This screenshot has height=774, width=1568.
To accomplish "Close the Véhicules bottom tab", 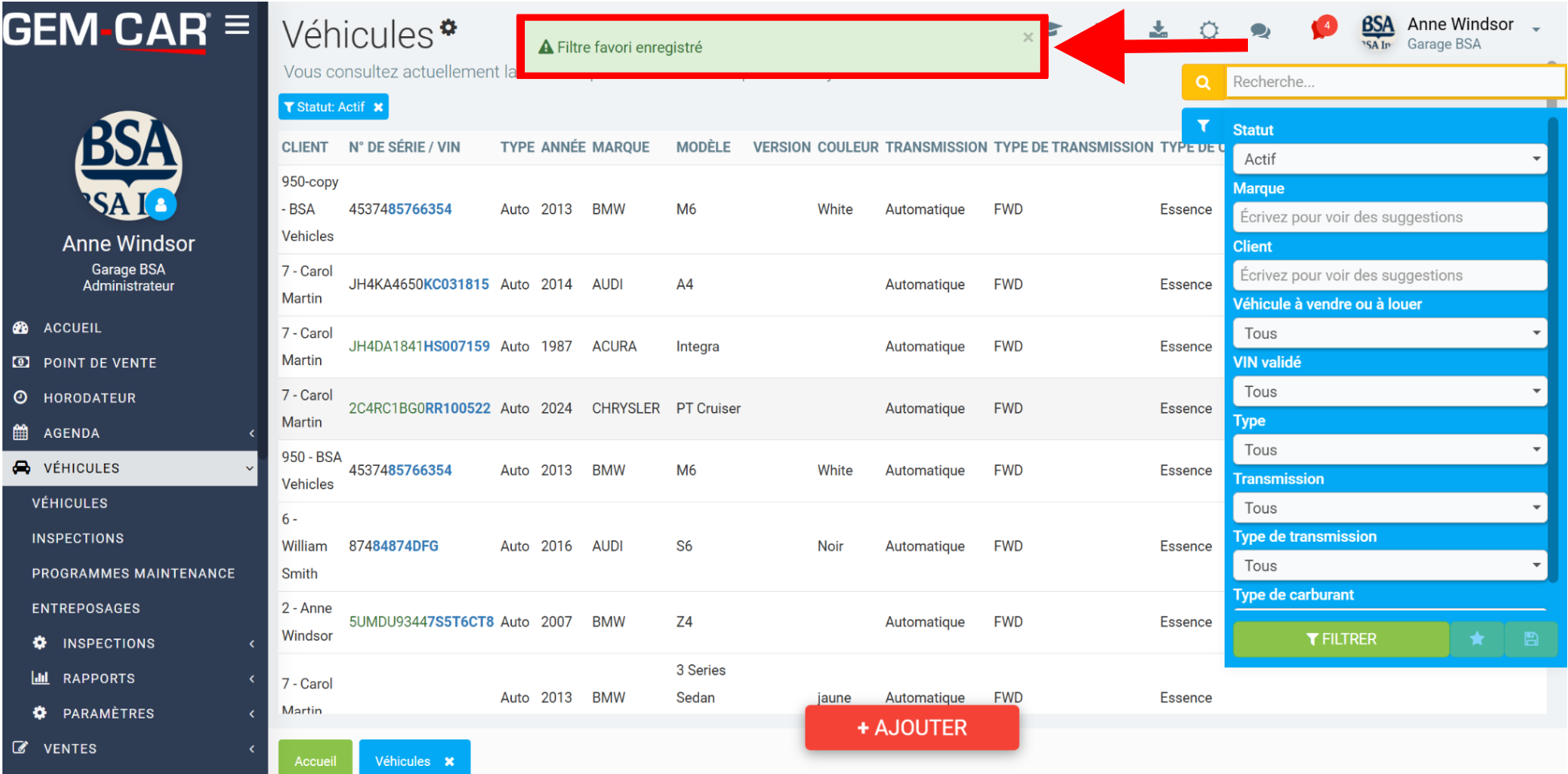I will pyautogui.click(x=449, y=761).
